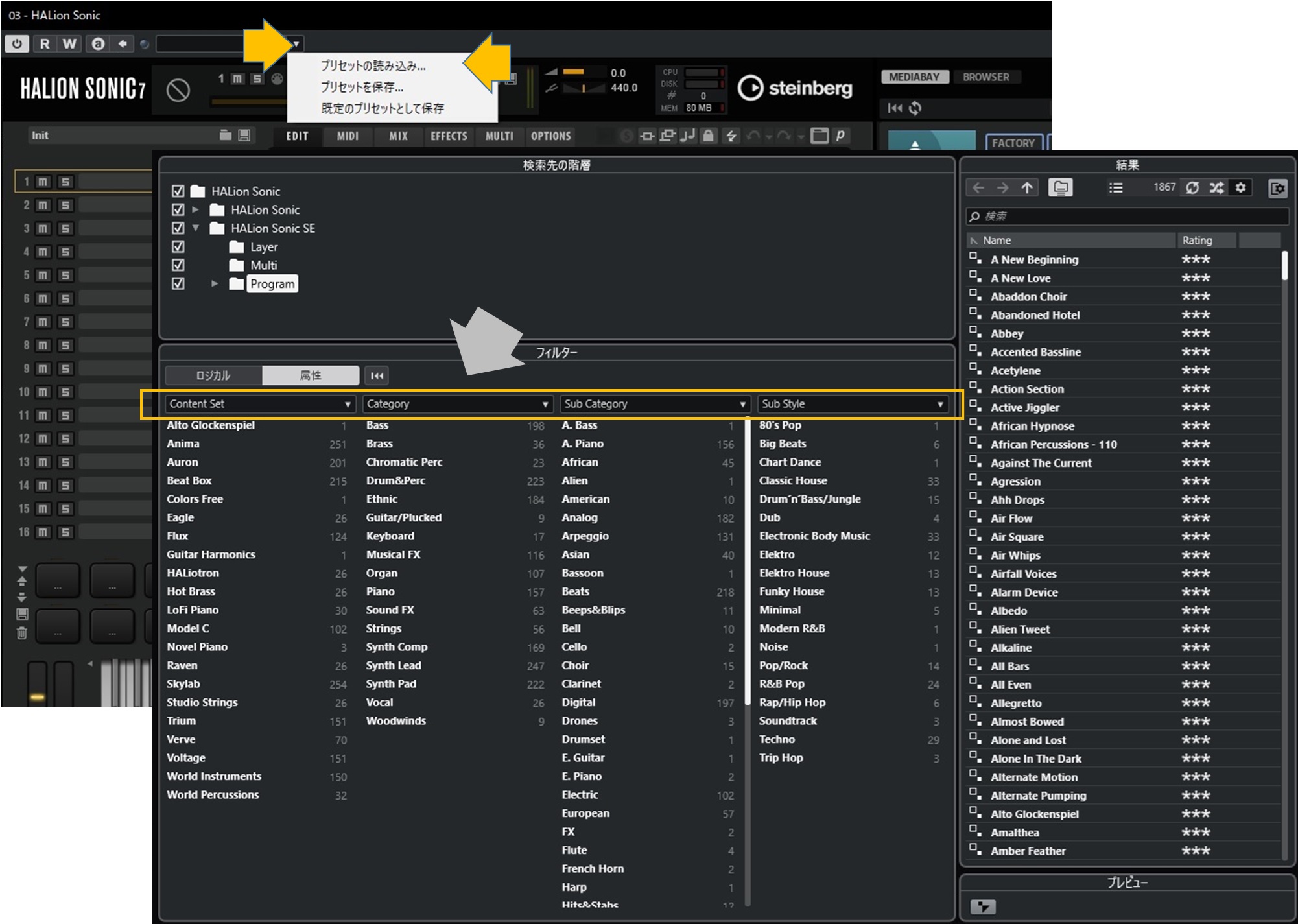The height and width of the screenshot is (924, 1298).
Task: Sort results by Name column header
Action: (1071, 241)
